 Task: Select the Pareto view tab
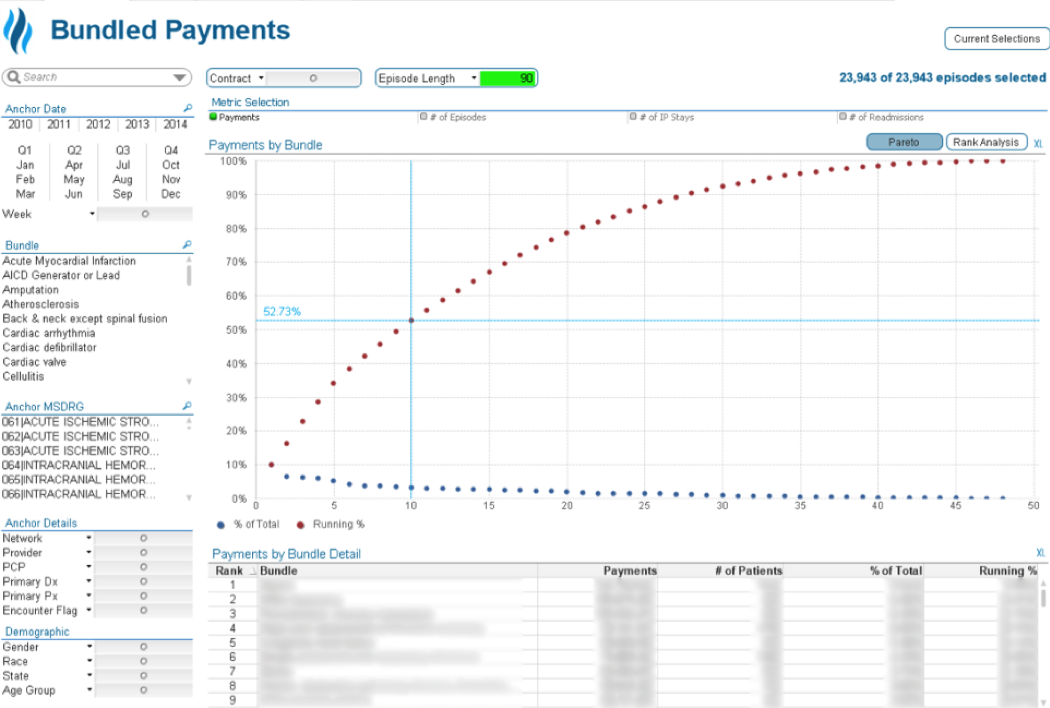tap(904, 142)
